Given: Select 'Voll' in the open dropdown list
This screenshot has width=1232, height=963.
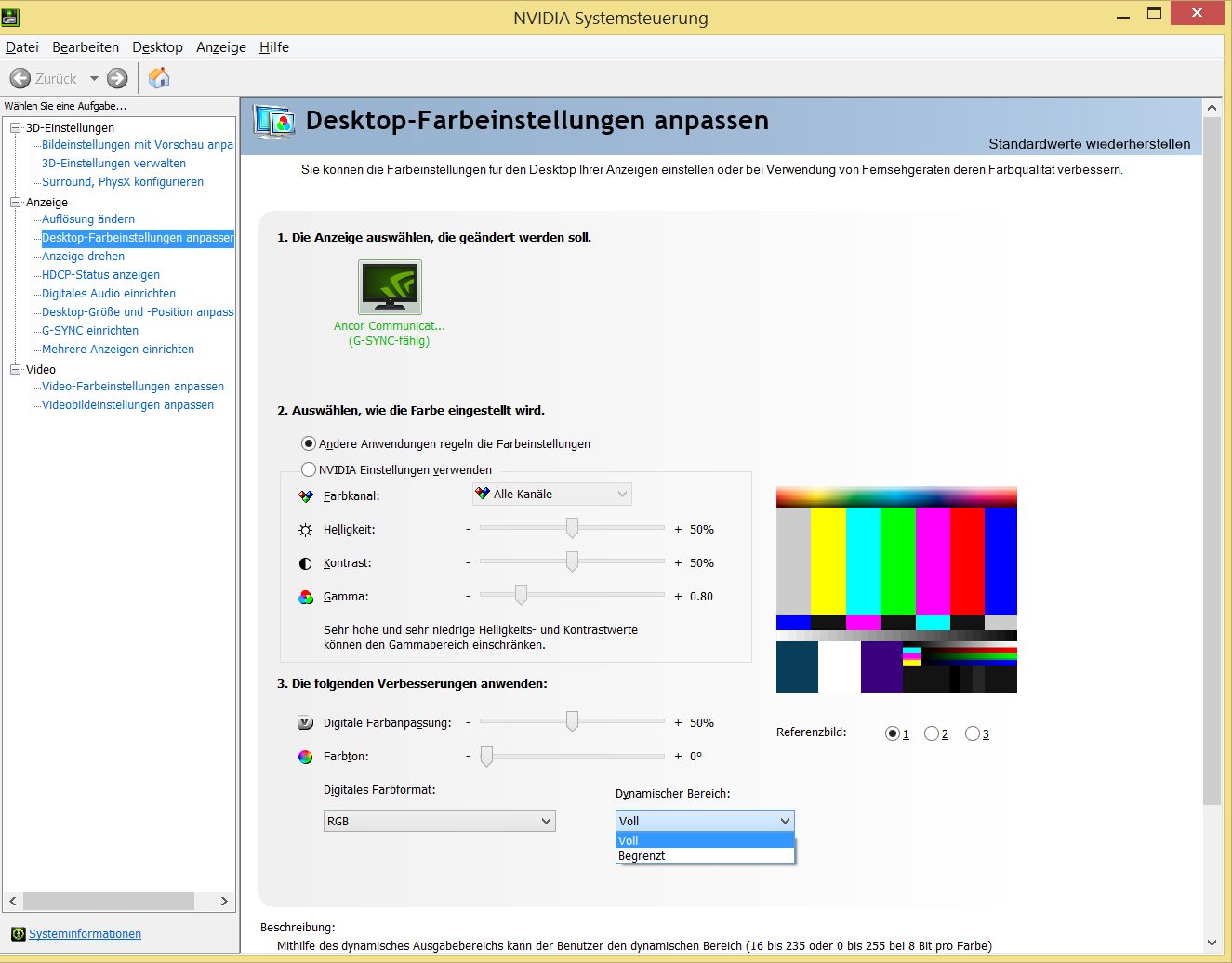Looking at the screenshot, I should [x=705, y=840].
